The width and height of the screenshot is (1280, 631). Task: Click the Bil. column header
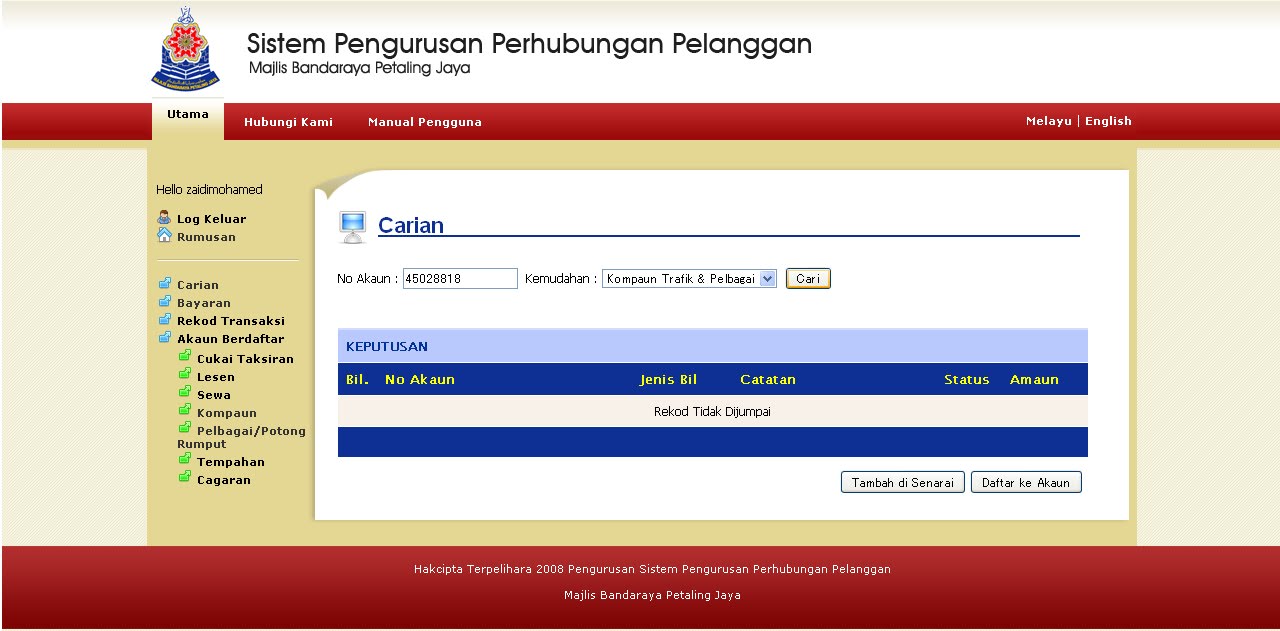pos(357,380)
